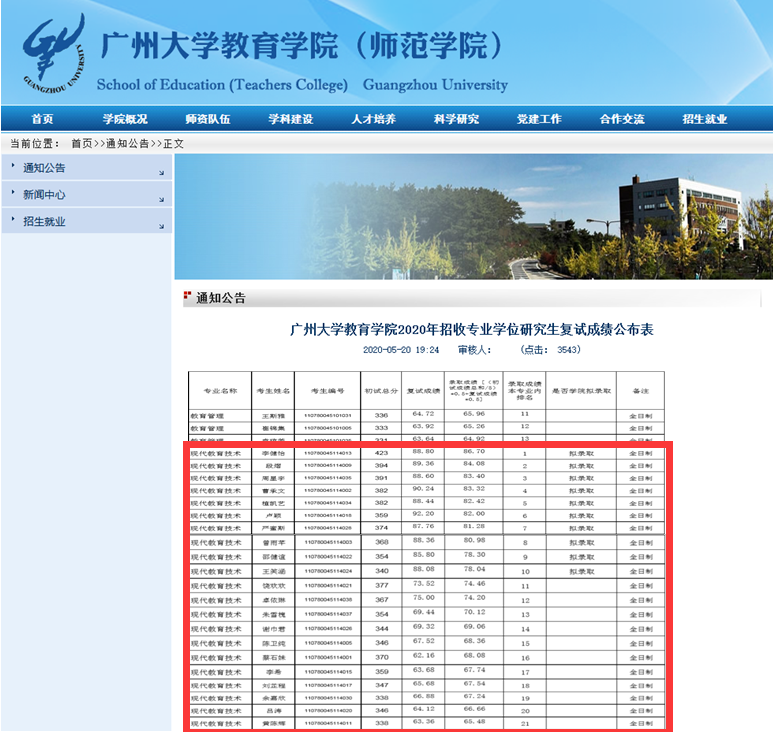Click the initial score 333
Viewport: 773px width, 732px height.
(381, 428)
